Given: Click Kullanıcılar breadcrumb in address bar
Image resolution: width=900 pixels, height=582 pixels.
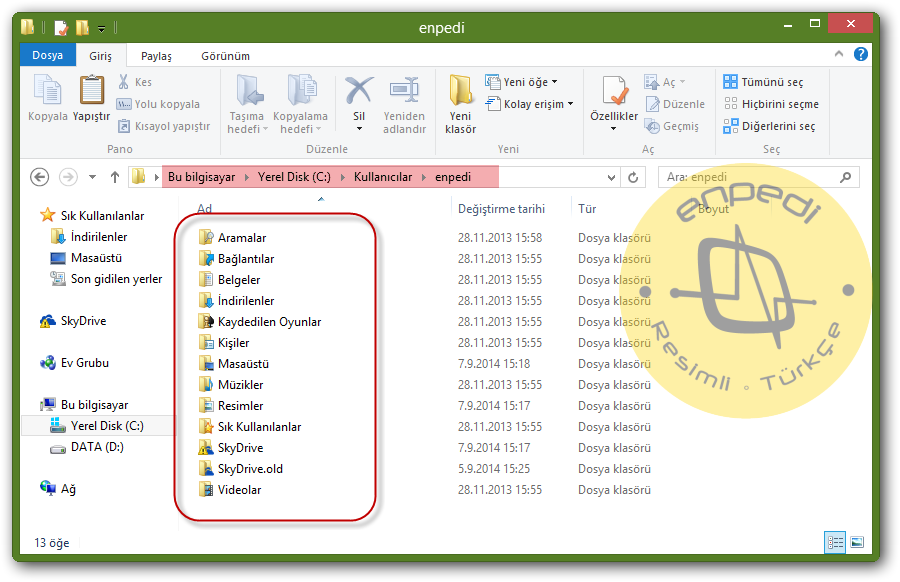Looking at the screenshot, I should click(x=383, y=177).
